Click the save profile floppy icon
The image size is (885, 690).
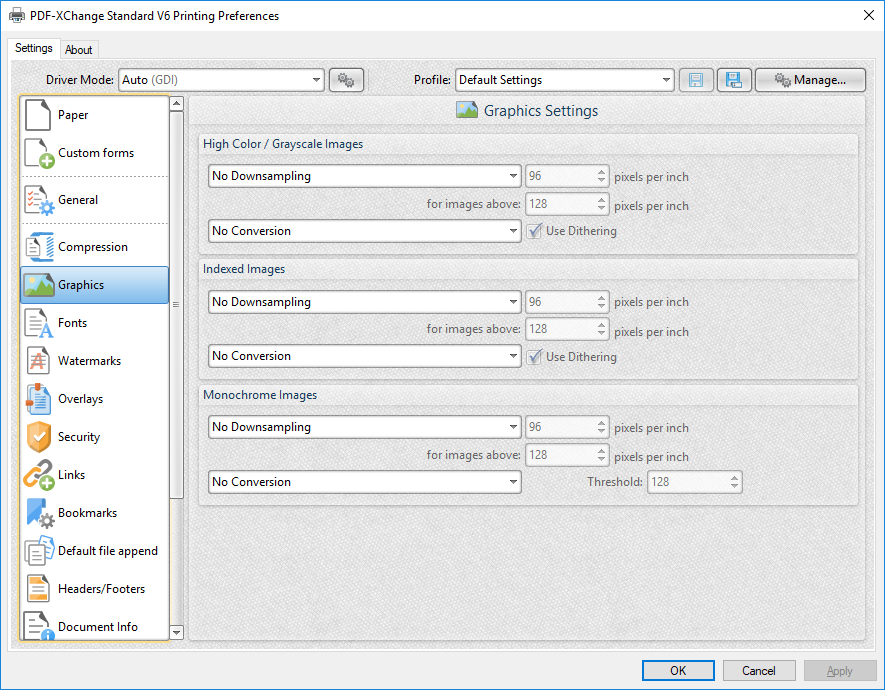696,80
